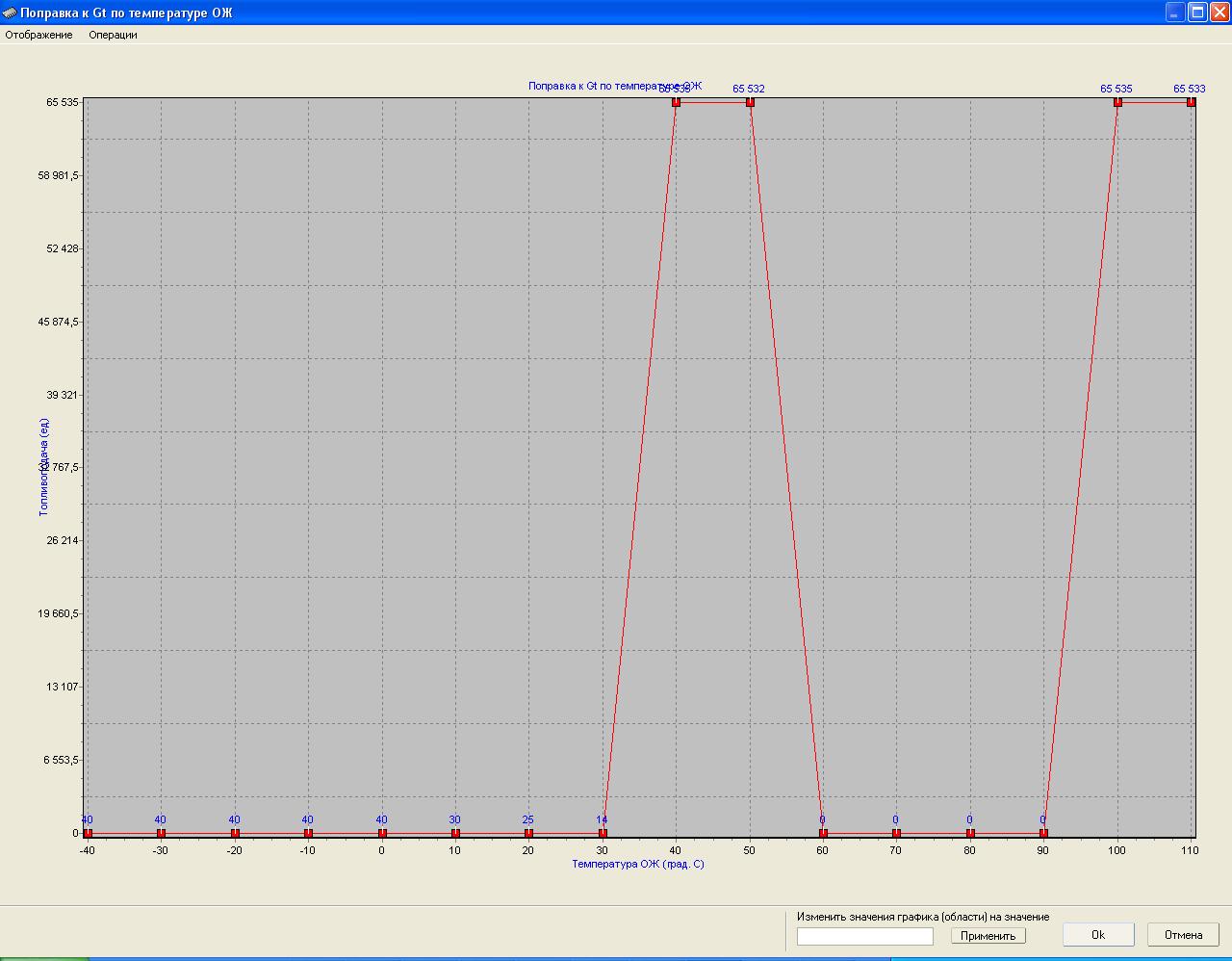Screen dimensions: 1232x961
Task: Click the Y-axis value 45 874,5
Action: click(x=59, y=322)
